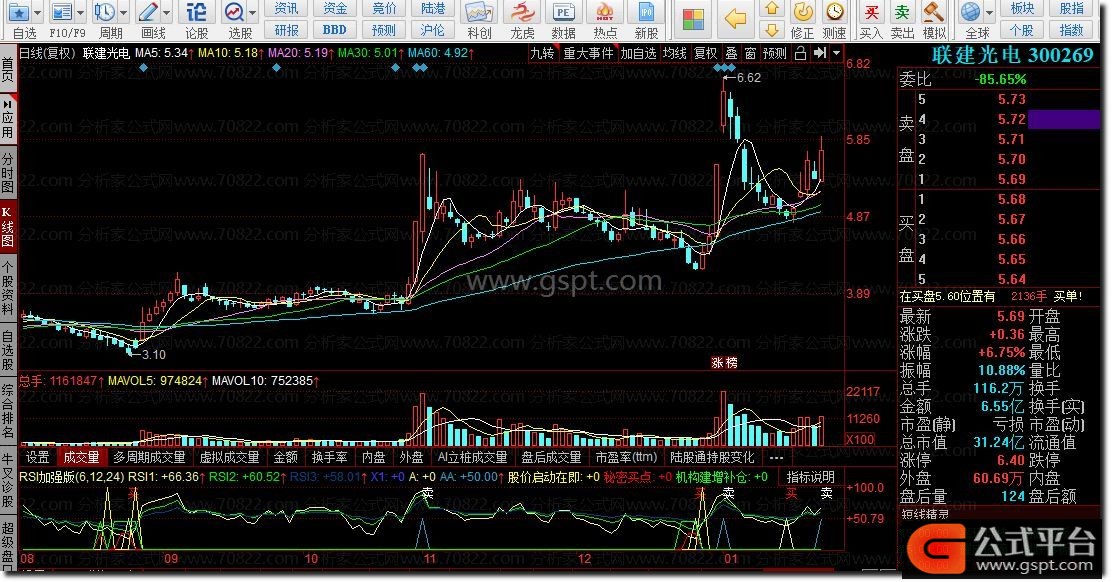The height and width of the screenshot is (582, 1112).
Task: Expand the 画线 drawing dropdown arrow
Action: pos(167,13)
